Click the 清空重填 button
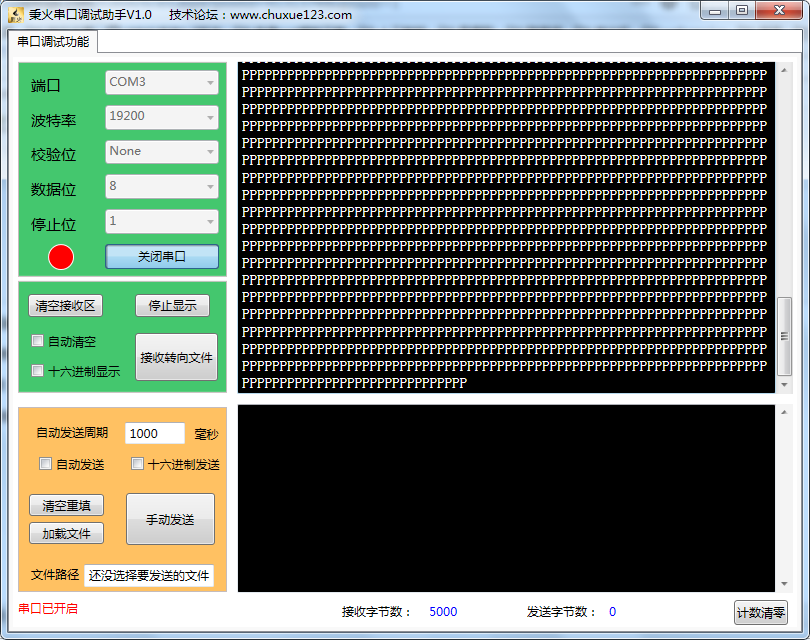 [x=66, y=505]
